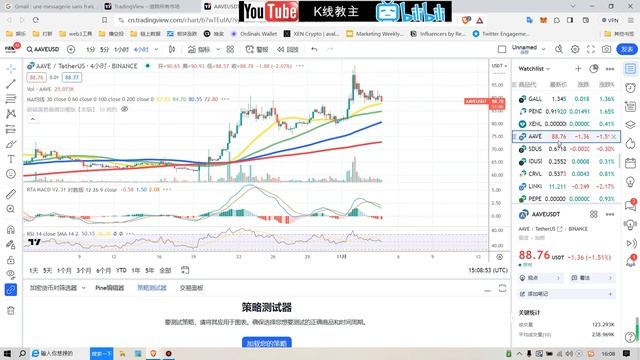Expand the USDT price scale currency dropdown
This screenshot has height=360, width=640.
click(x=499, y=66)
